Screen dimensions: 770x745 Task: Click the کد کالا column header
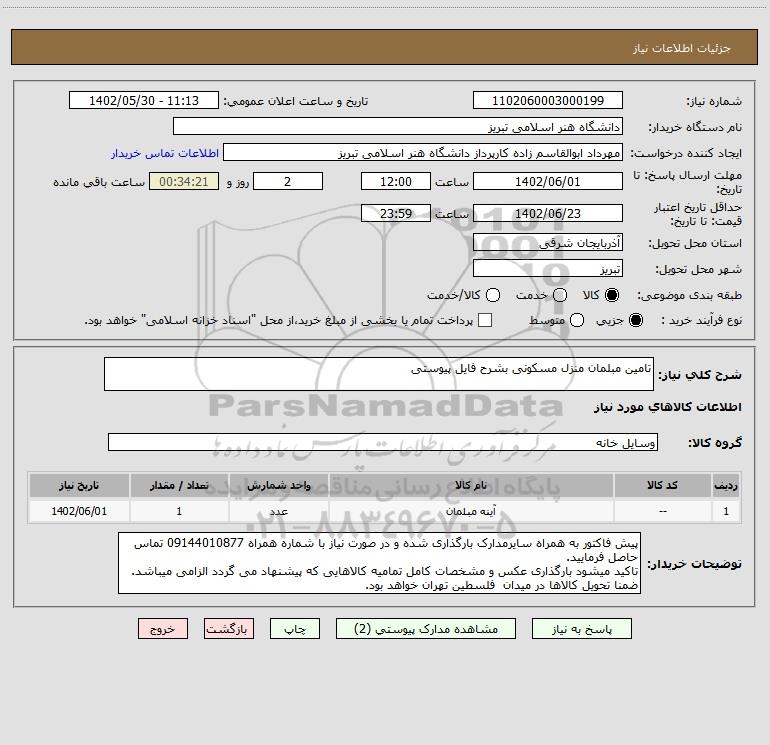pyautogui.click(x=662, y=485)
